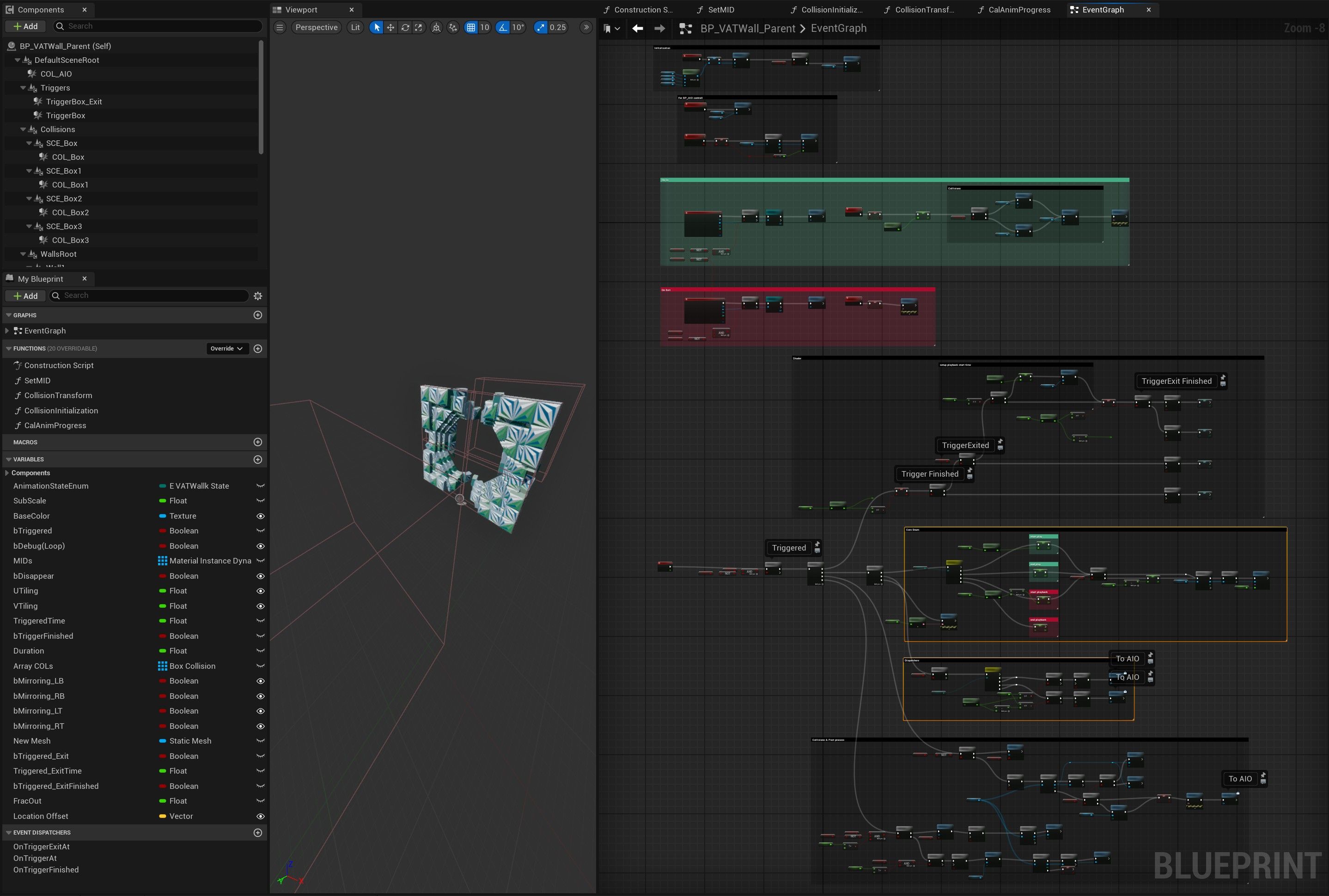Toggle bMirroring_LB visibility eye
Viewport: 1329px width, 896px height.
(260, 681)
